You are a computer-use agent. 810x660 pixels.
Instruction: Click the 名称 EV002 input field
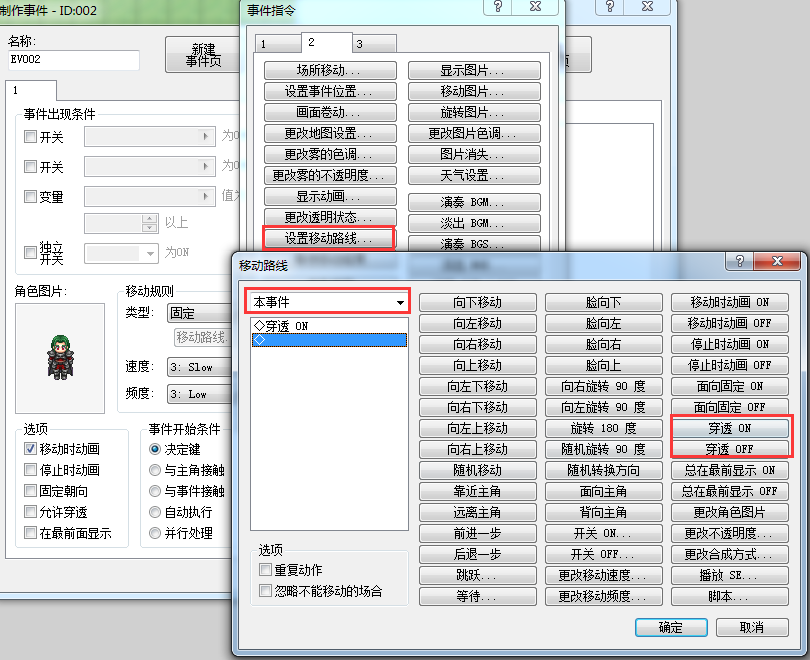click(74, 60)
